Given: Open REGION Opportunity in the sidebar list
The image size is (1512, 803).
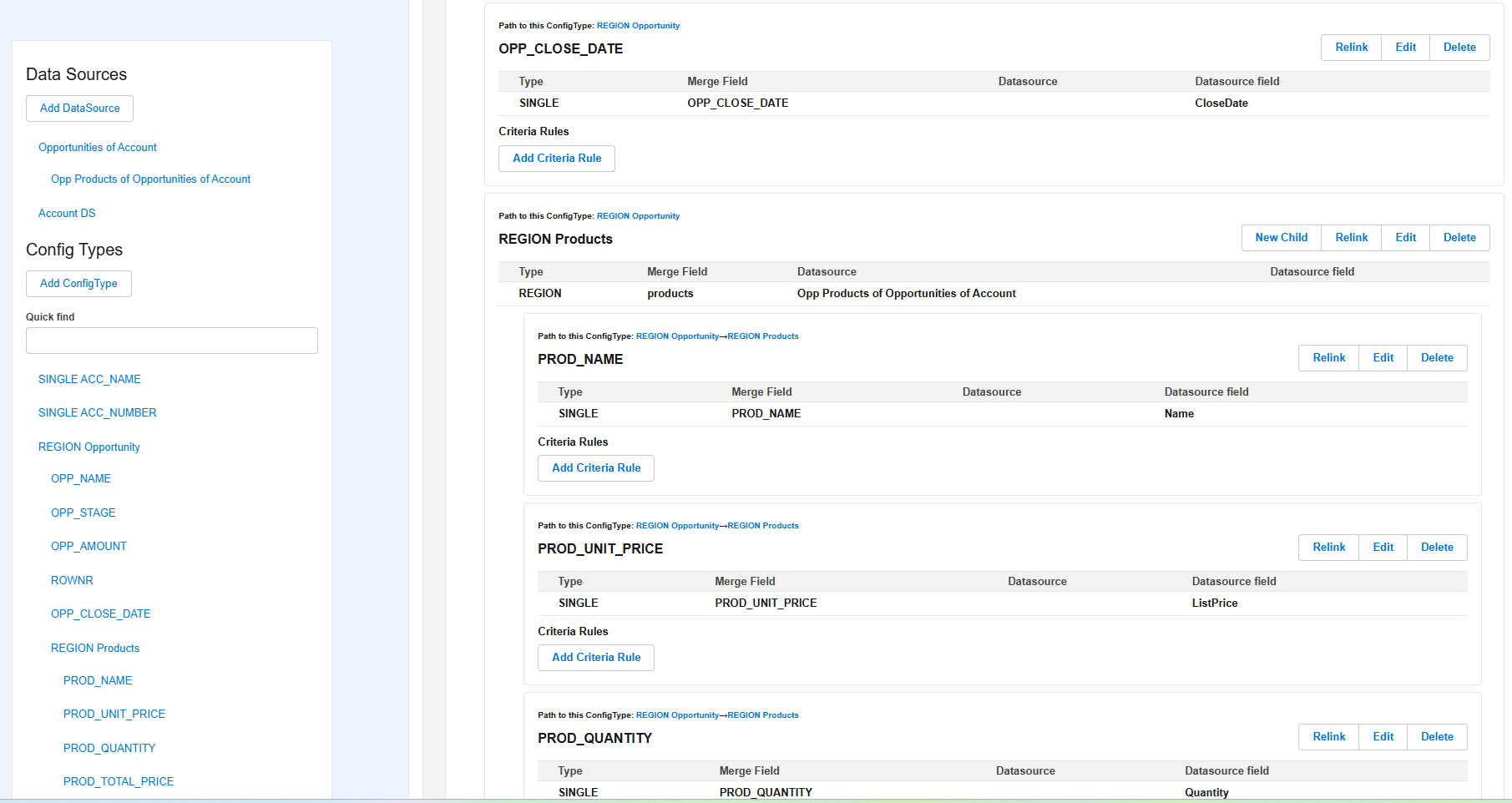Looking at the screenshot, I should click(89, 447).
